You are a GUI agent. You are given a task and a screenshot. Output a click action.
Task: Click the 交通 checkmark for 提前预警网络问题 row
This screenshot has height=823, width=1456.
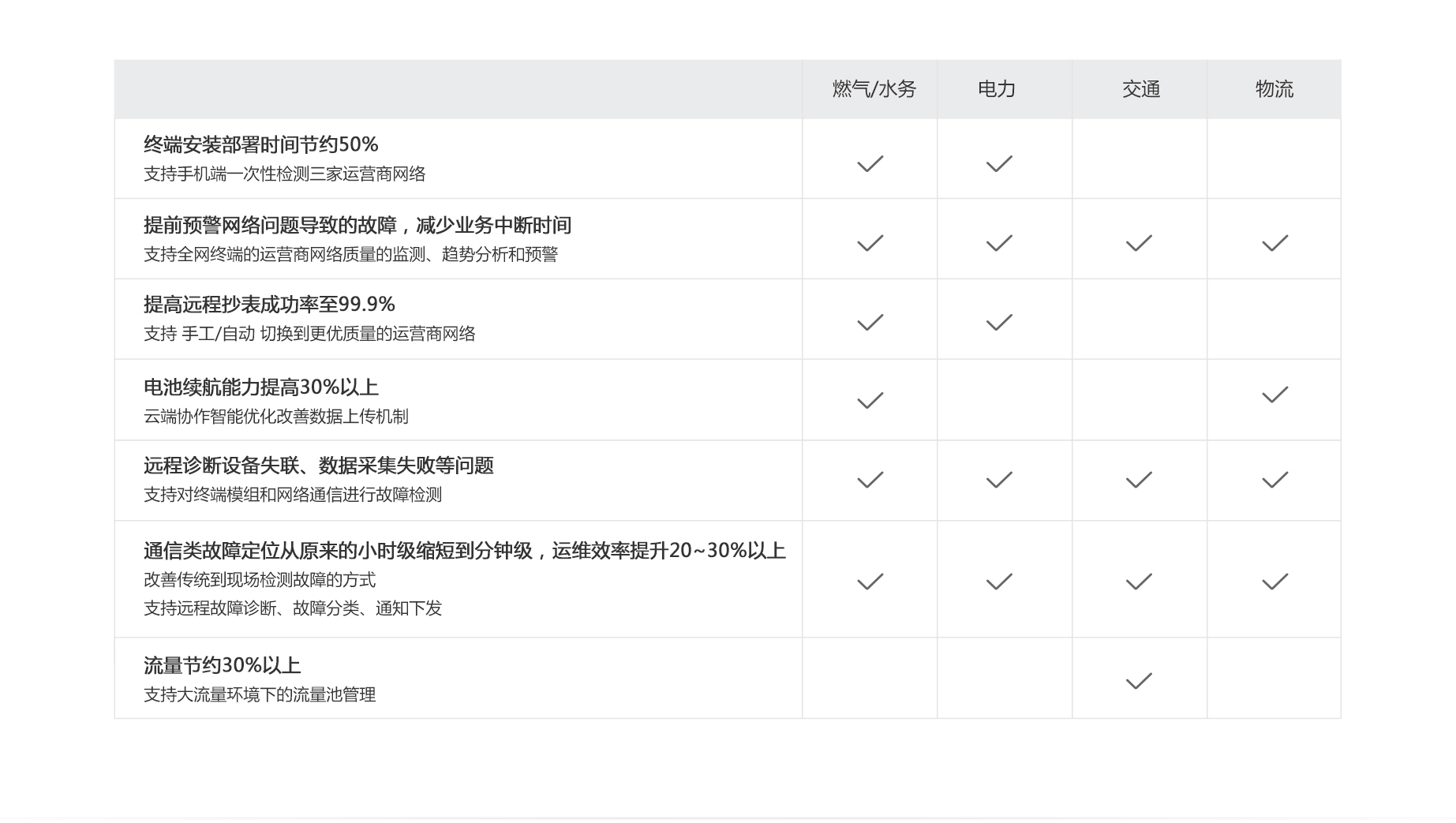pos(1138,243)
